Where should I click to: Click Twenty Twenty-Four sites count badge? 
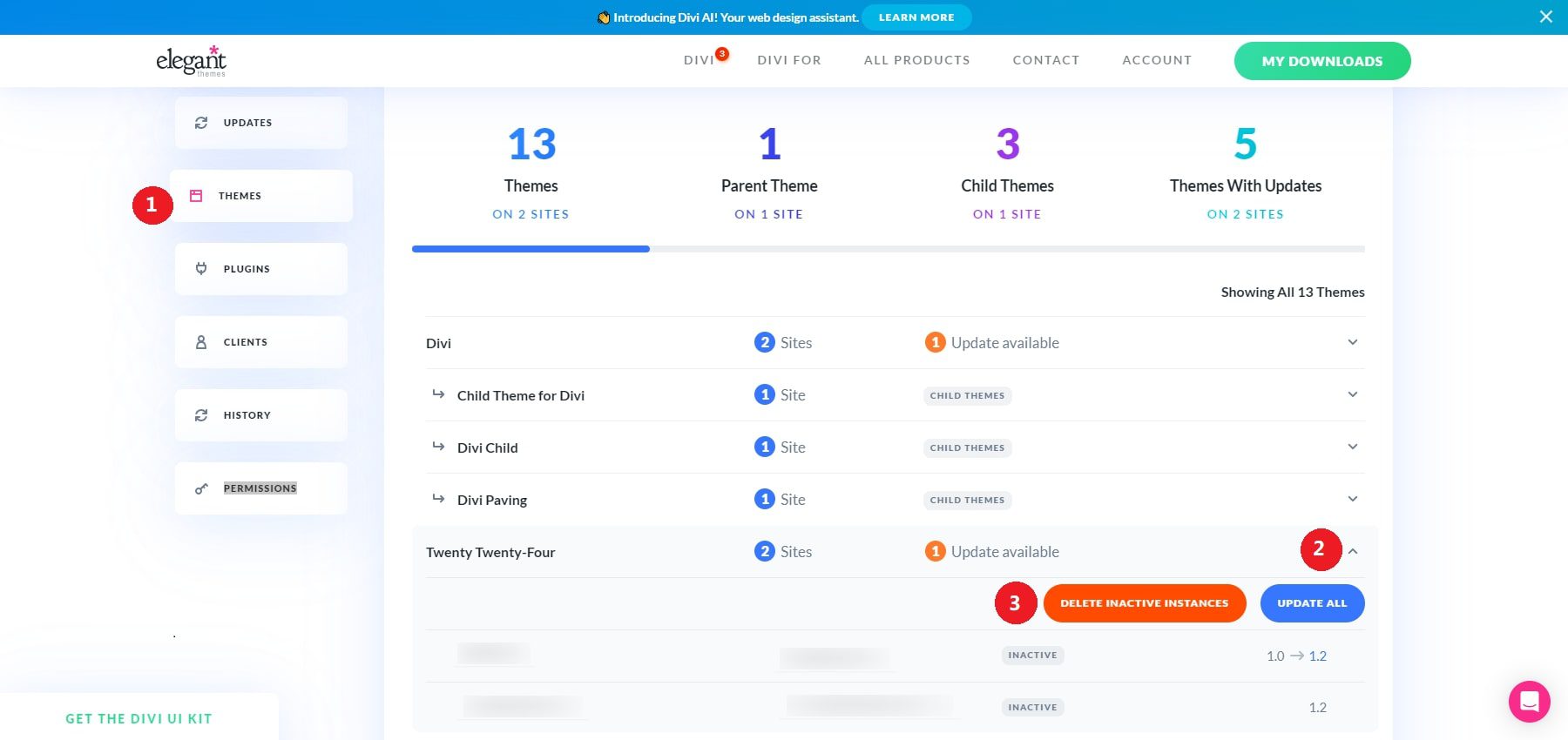click(764, 551)
